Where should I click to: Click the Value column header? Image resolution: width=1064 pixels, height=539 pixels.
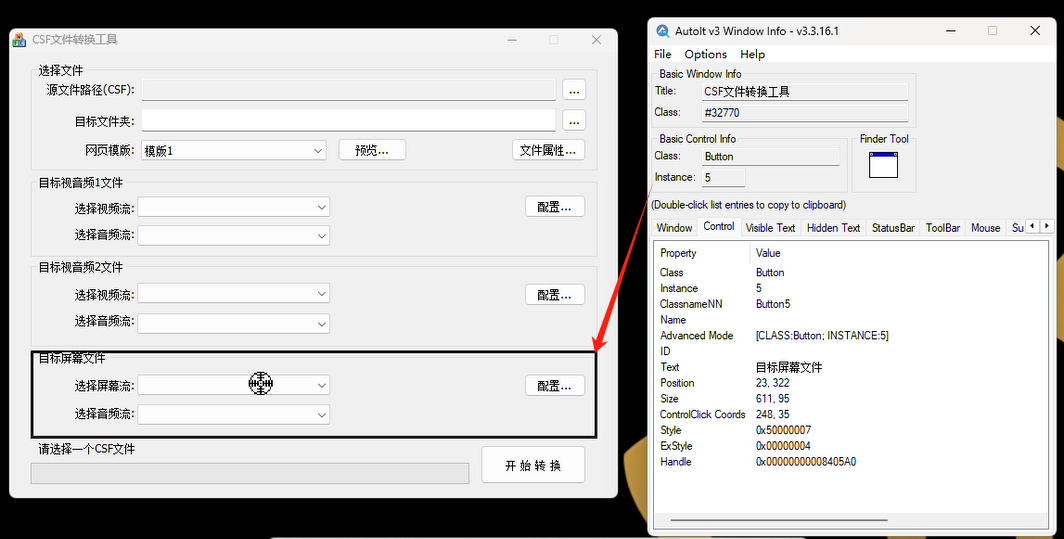click(x=768, y=253)
